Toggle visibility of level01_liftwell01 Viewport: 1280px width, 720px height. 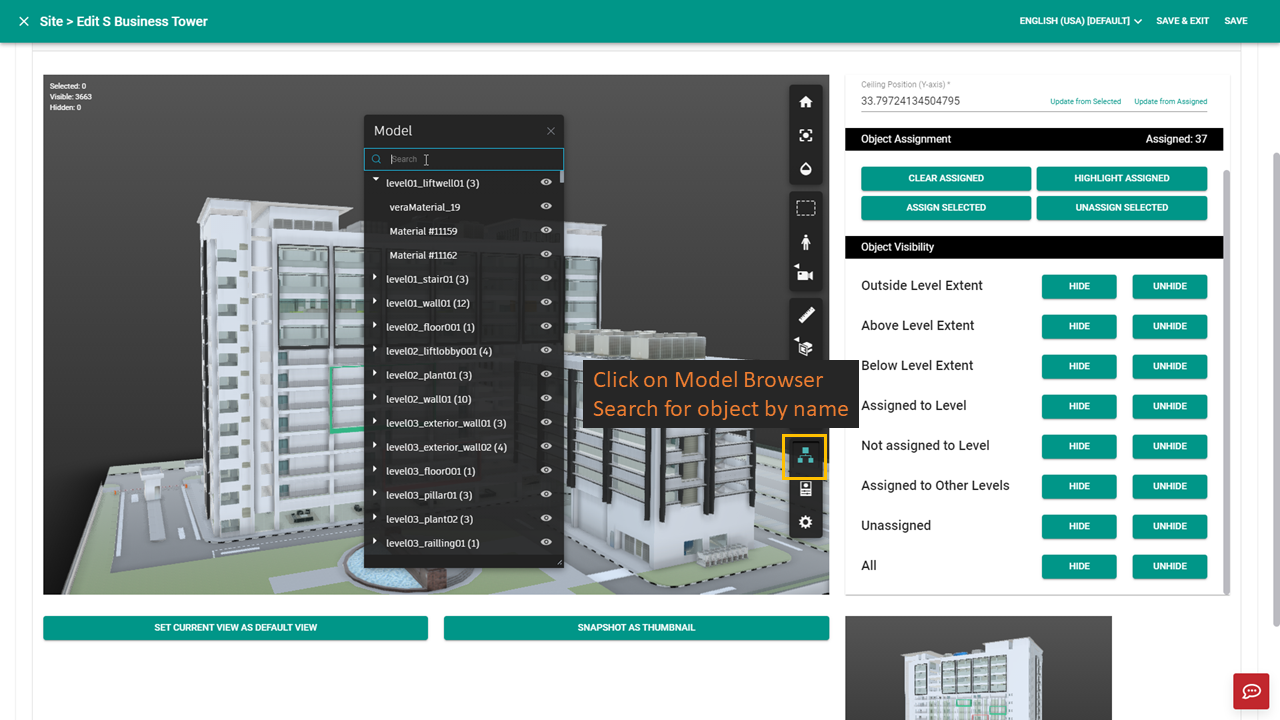[x=546, y=183]
